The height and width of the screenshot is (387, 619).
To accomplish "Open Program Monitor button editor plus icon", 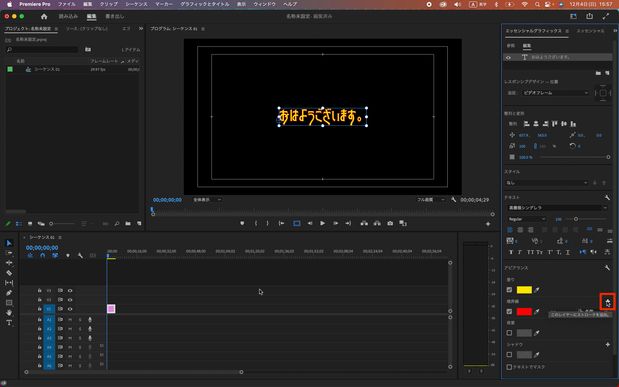I will (488, 224).
